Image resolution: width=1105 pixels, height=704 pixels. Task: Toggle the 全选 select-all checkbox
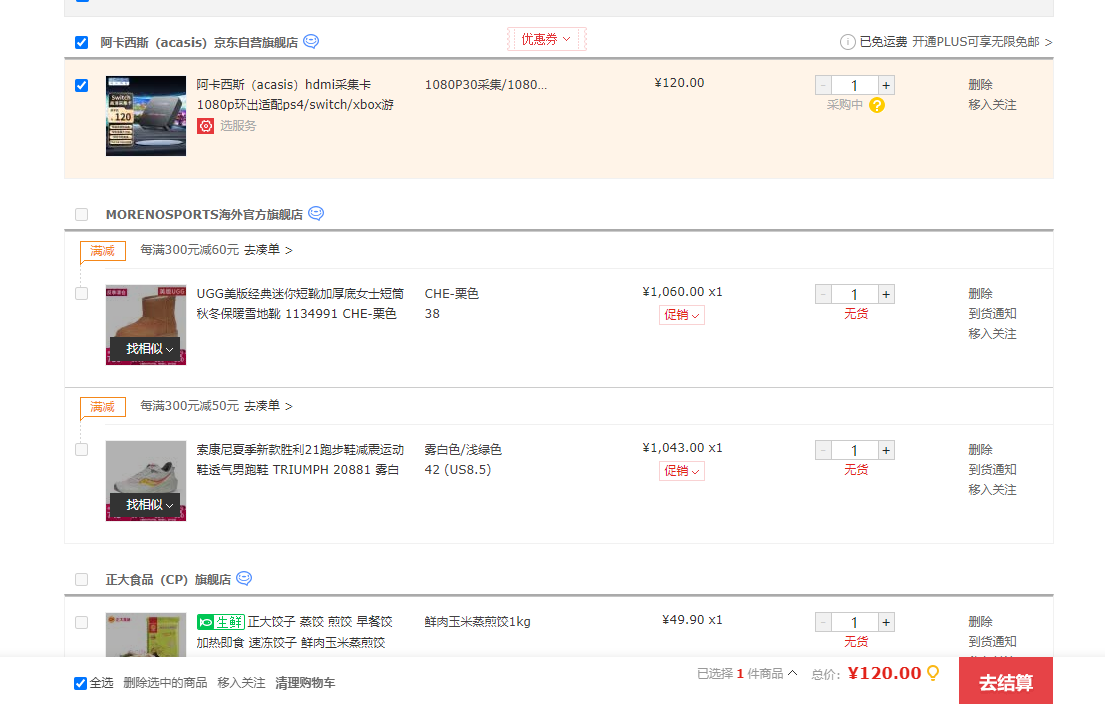[81, 683]
